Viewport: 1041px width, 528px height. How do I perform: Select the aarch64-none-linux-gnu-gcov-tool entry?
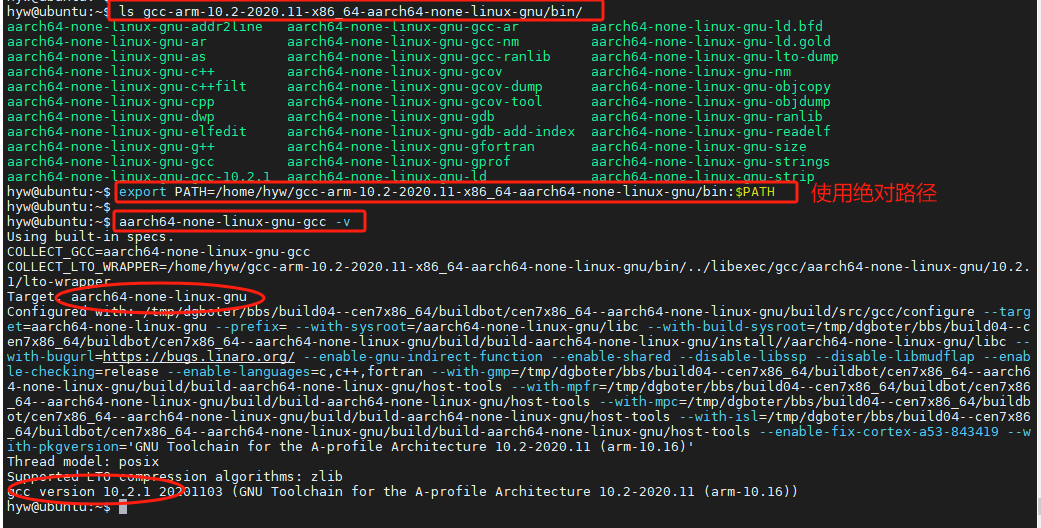[414, 102]
